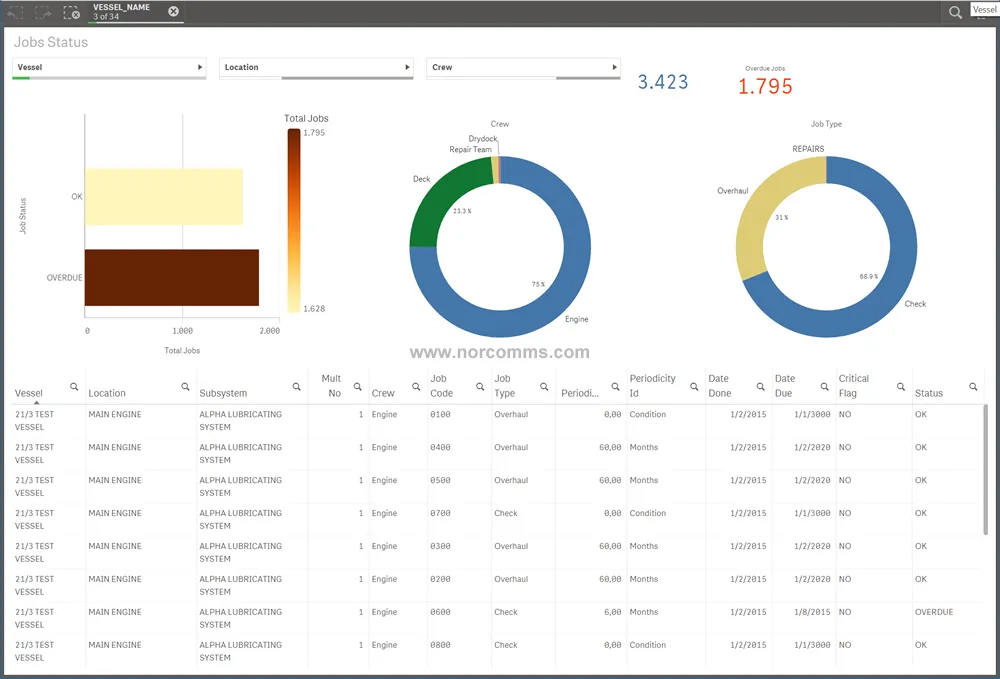Open search in the Critical Flag column
This screenshot has height=679, width=1000.
pyautogui.click(x=901, y=386)
